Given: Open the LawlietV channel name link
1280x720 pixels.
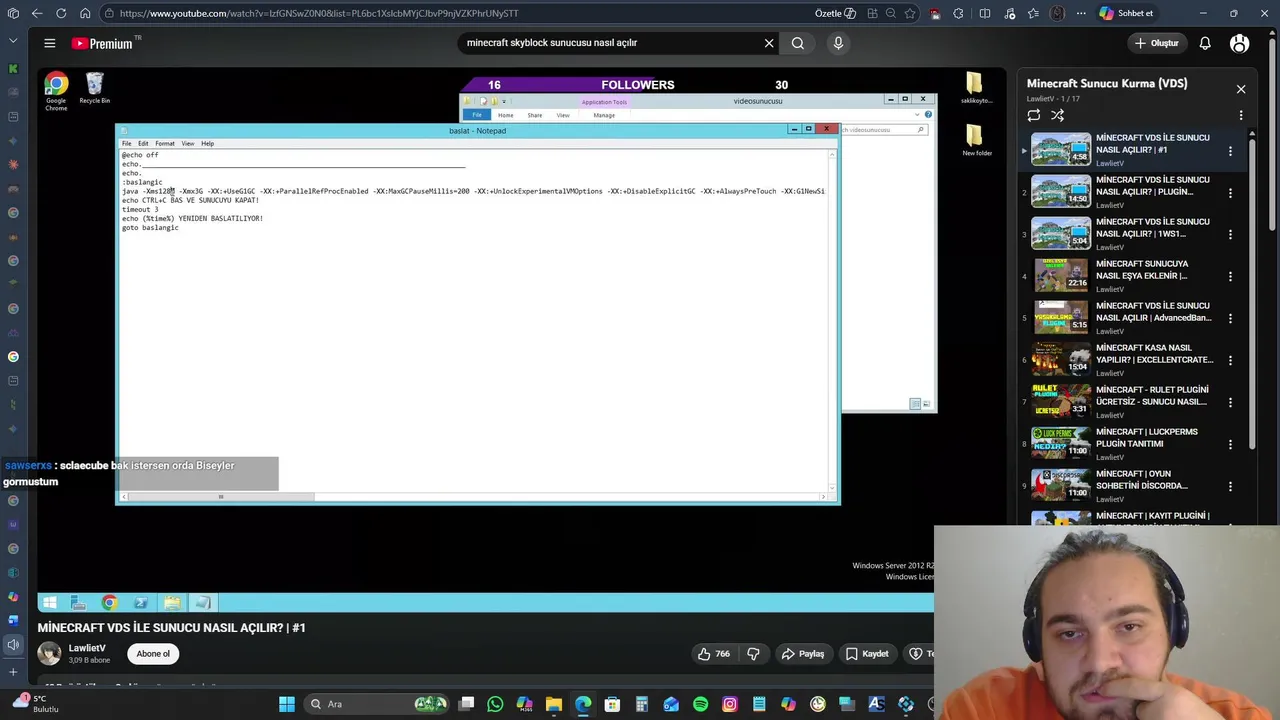Looking at the screenshot, I should tap(87, 648).
